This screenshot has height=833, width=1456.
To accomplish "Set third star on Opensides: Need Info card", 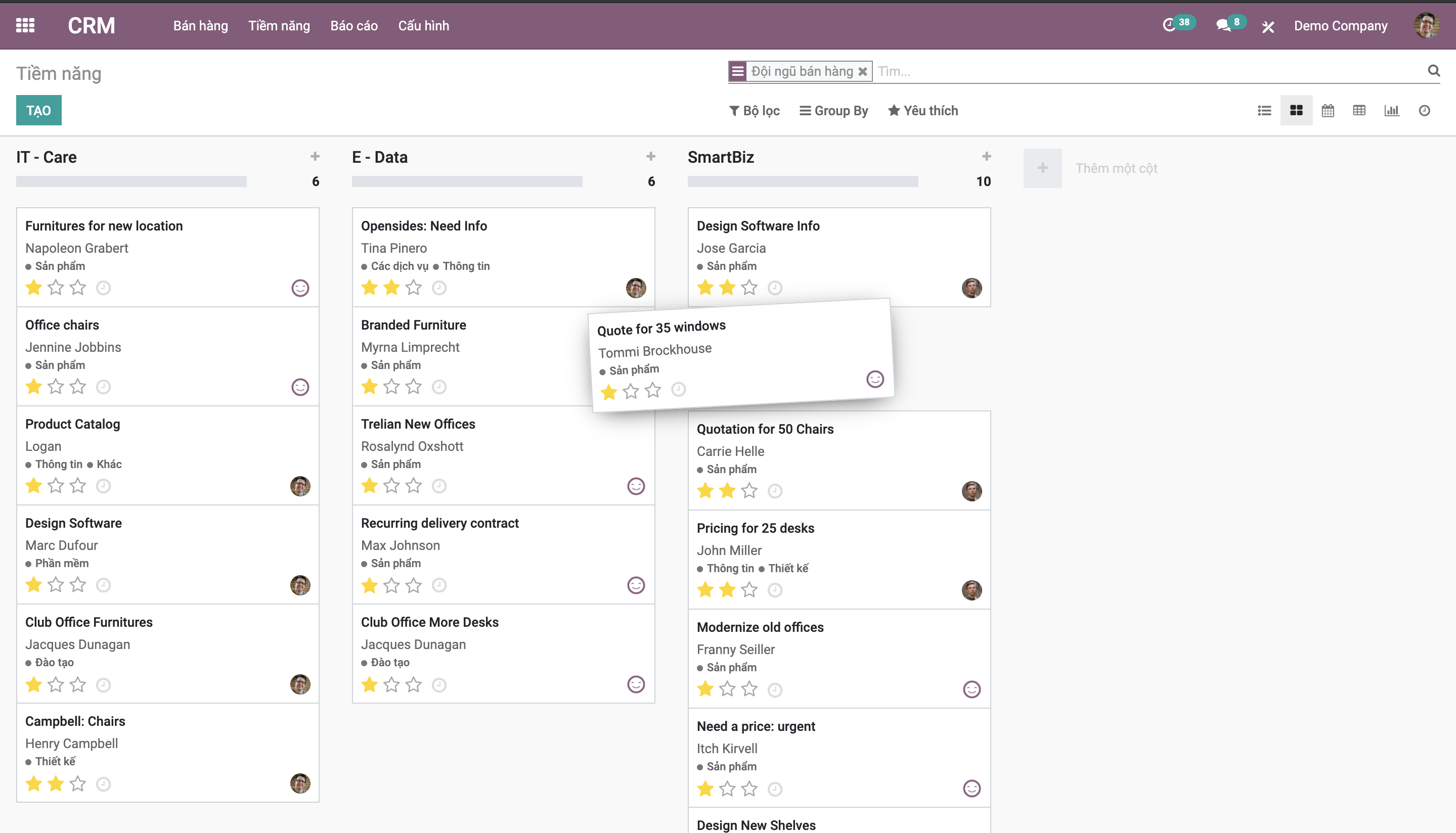I will tap(414, 287).
